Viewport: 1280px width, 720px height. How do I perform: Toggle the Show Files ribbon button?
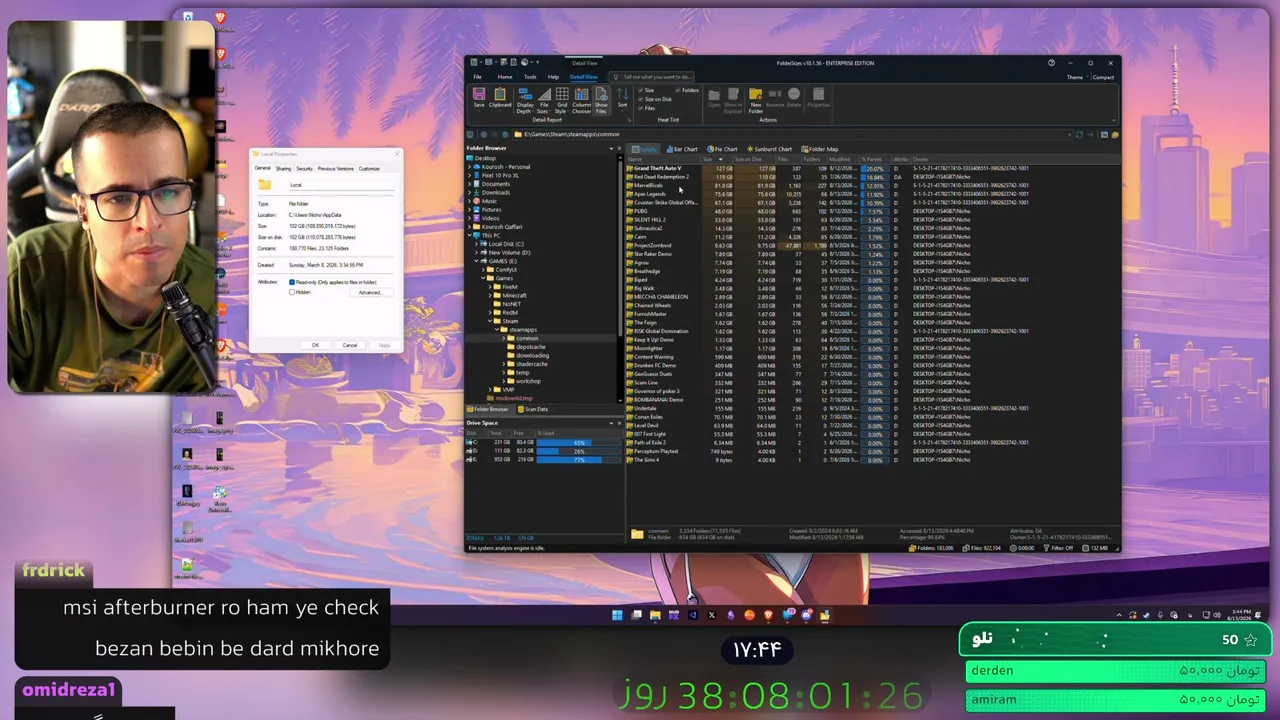pyautogui.click(x=601, y=100)
